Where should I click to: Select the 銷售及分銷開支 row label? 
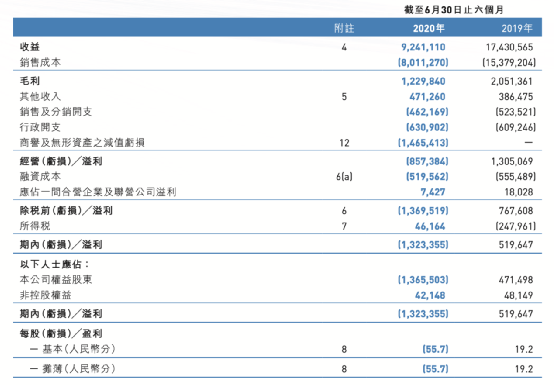pyautogui.click(x=56, y=112)
